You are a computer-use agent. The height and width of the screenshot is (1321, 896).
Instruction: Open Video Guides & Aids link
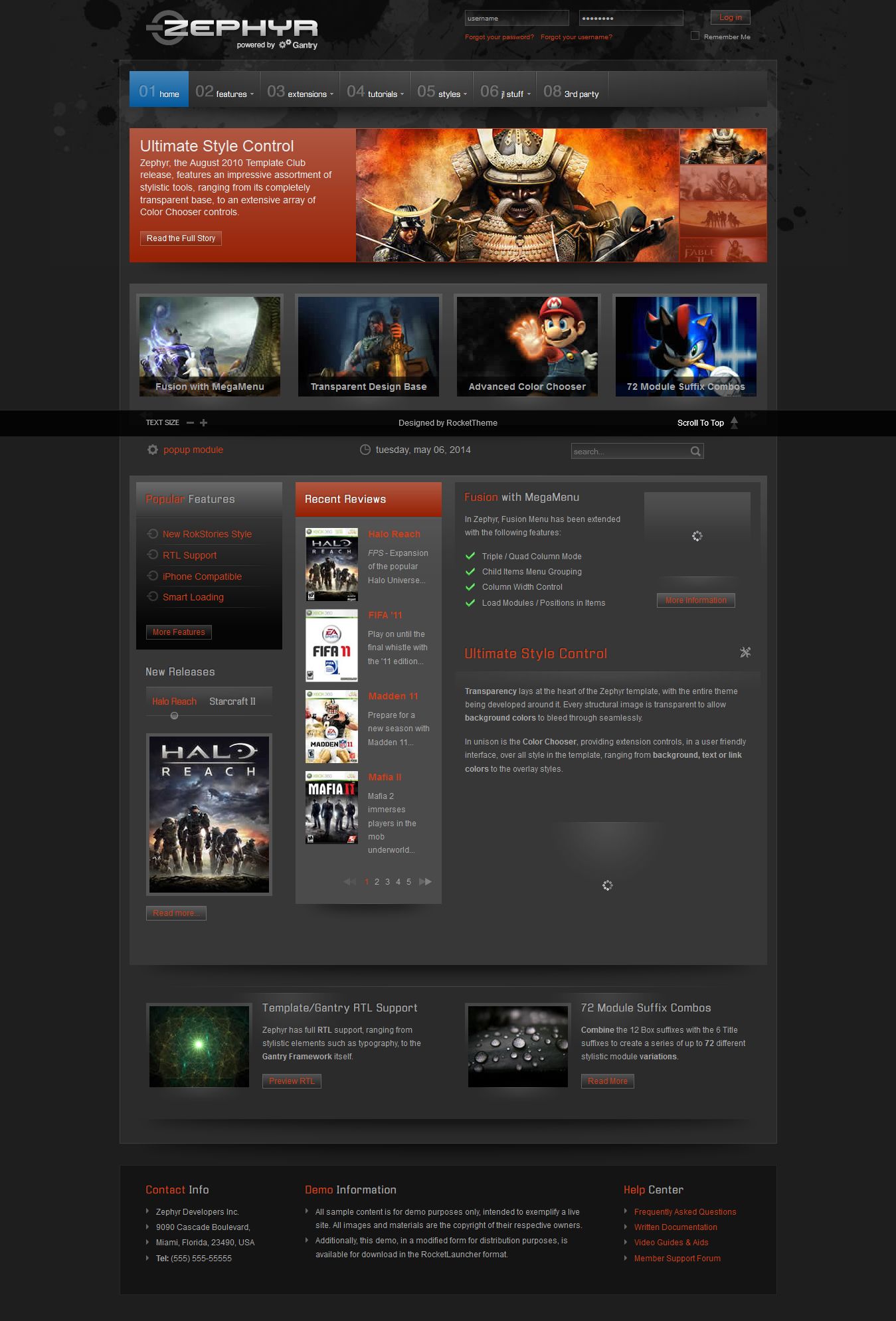pyautogui.click(x=671, y=1243)
